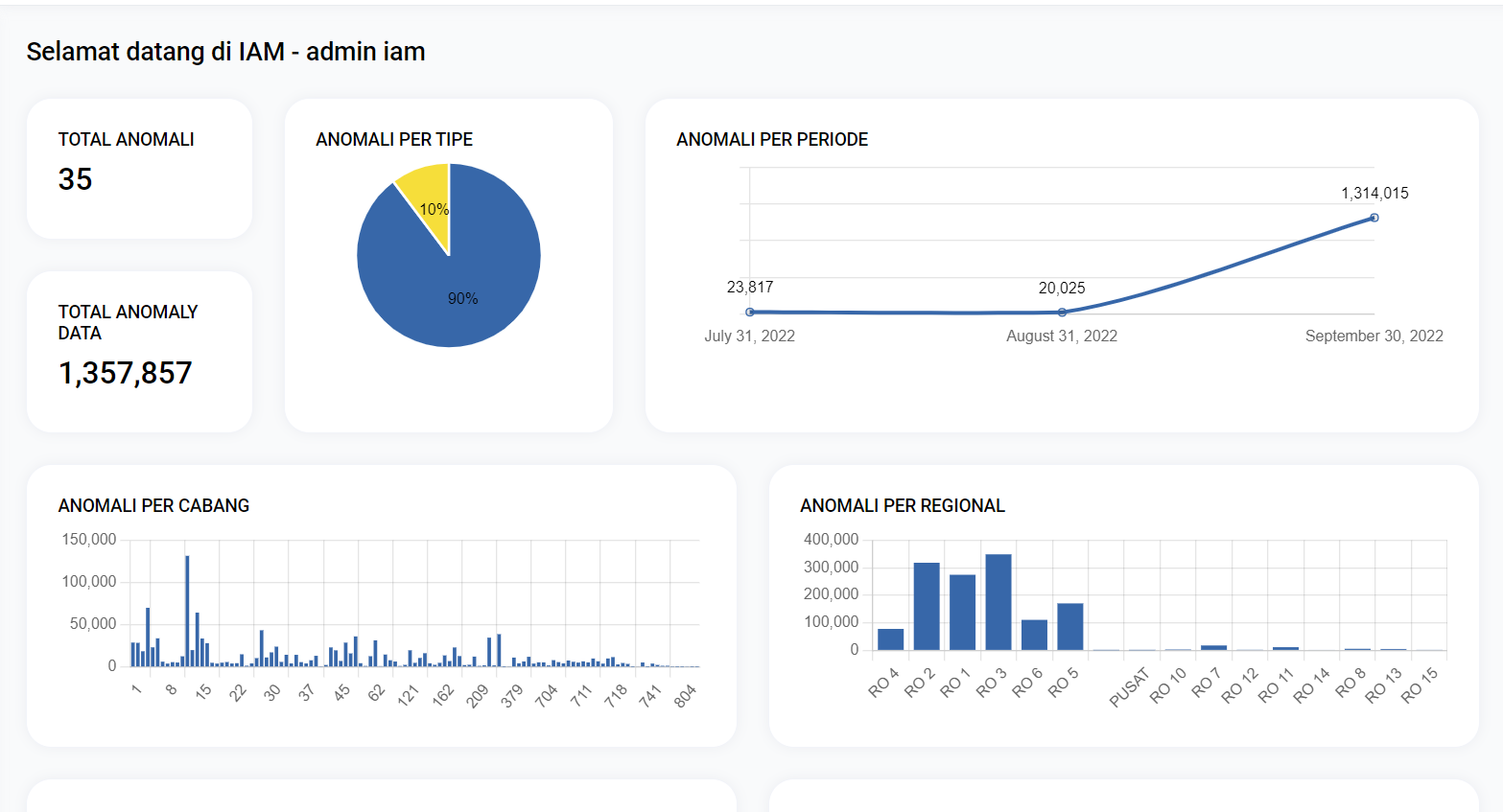Screen dimensions: 1503x812
Task: Click the ANOMALI PER PERIODE heading
Action: (772, 139)
